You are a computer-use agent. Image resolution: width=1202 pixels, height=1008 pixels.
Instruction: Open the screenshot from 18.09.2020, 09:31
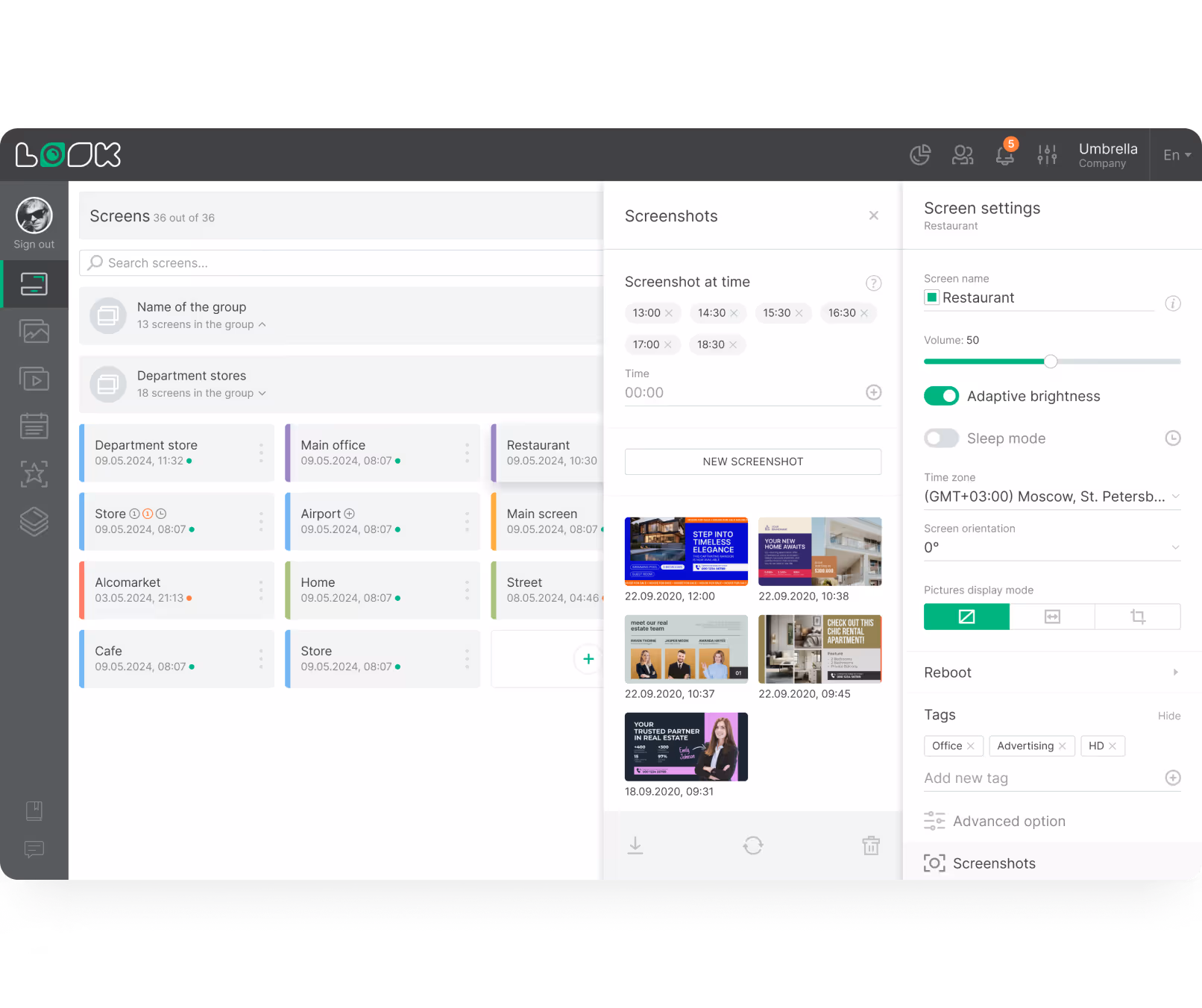(685, 746)
